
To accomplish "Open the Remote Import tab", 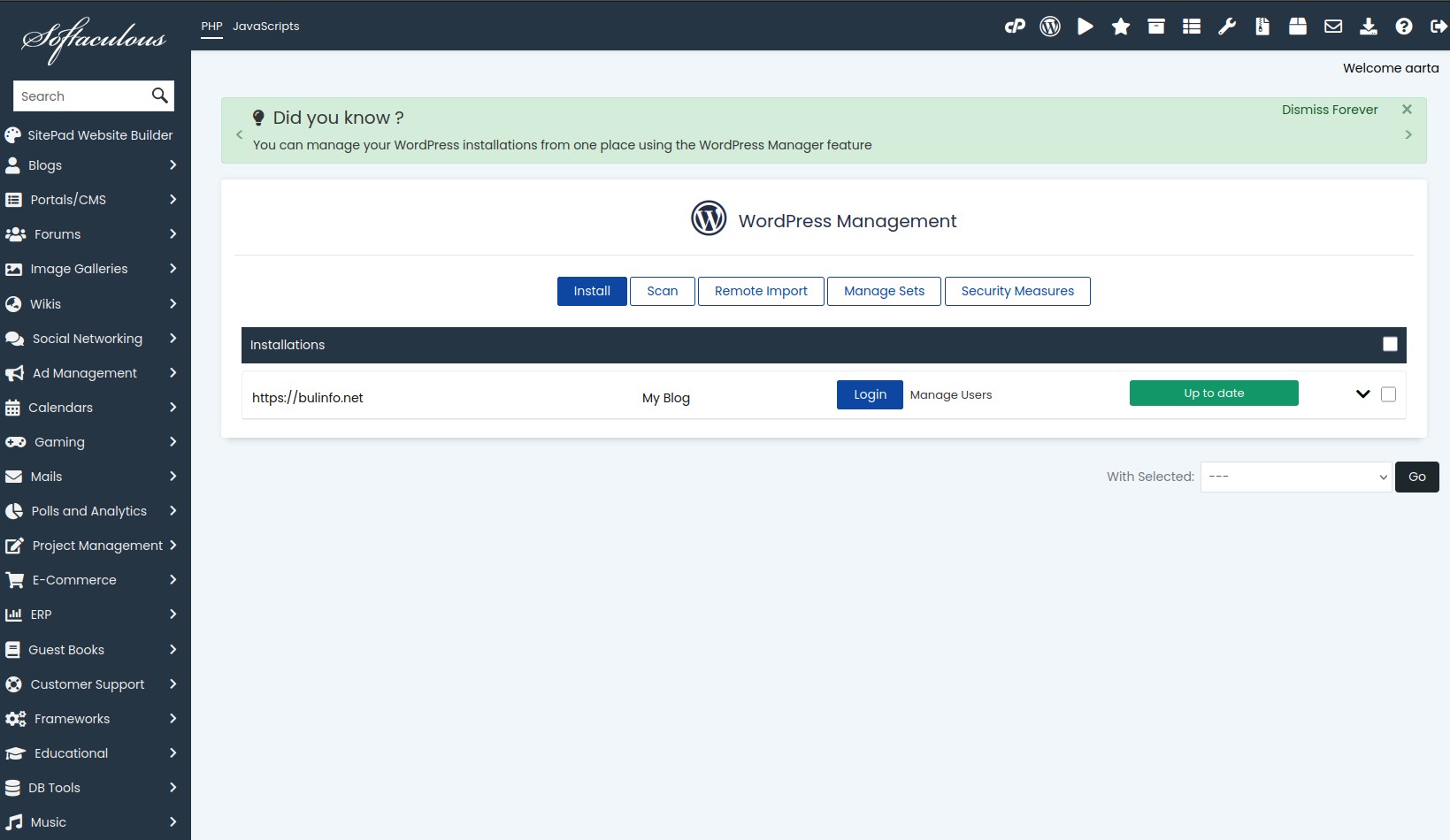I will [761, 291].
